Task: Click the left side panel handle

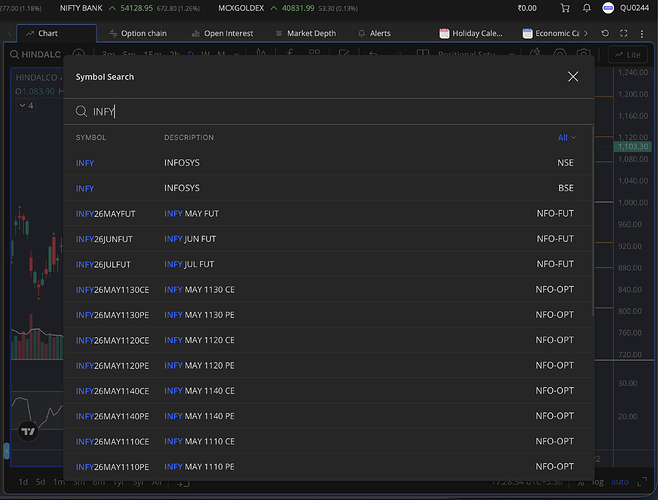Action: point(6,450)
